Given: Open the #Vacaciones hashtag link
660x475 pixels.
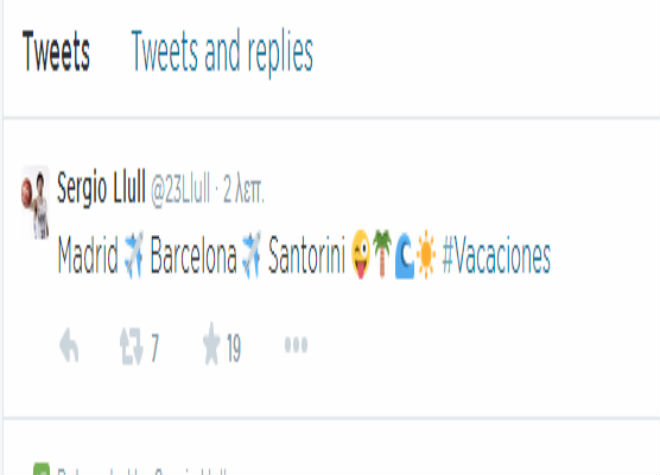Looking at the screenshot, I should (496, 256).
